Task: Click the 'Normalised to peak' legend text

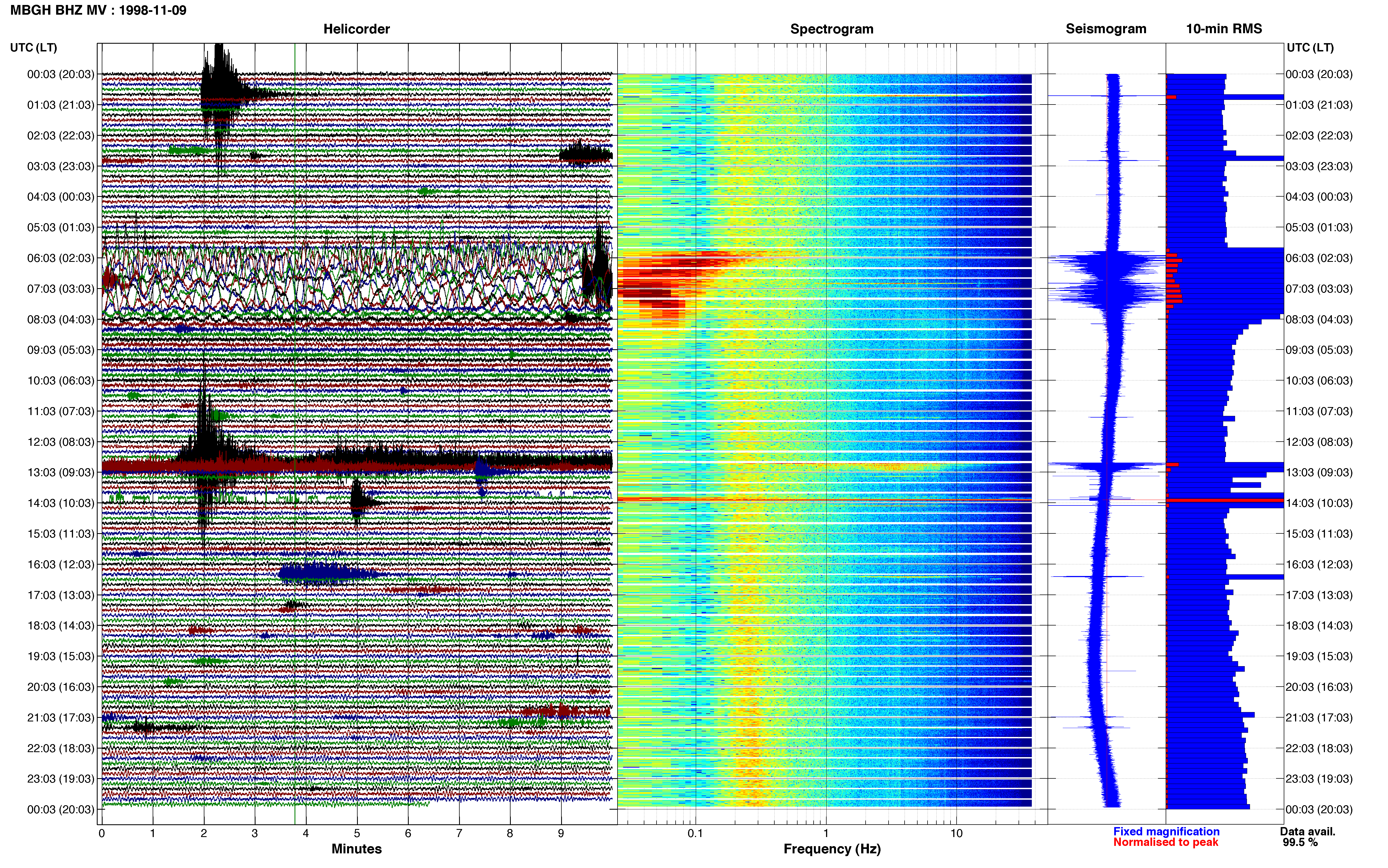Action: (1165, 842)
